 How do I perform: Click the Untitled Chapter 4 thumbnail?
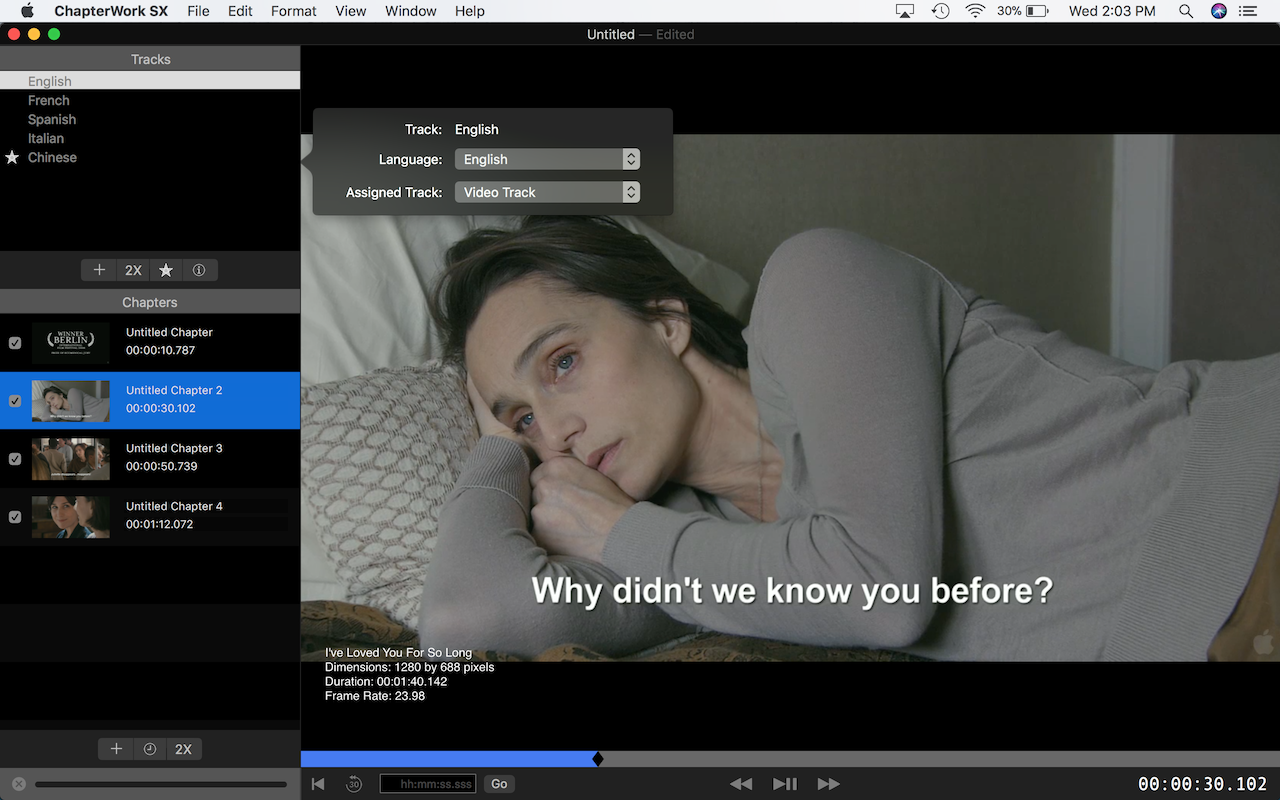coord(71,517)
